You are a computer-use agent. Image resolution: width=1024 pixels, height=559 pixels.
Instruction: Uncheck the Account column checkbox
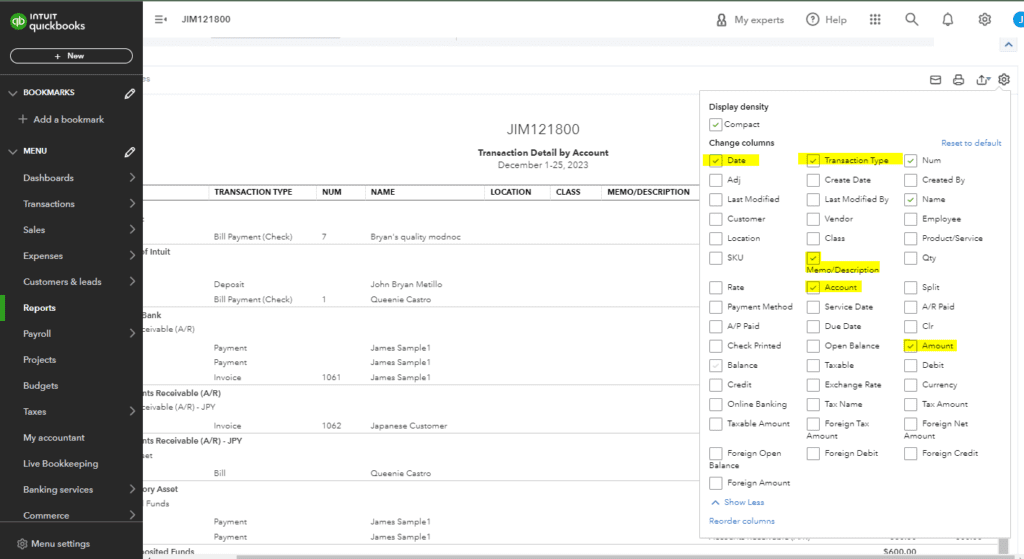pyautogui.click(x=813, y=287)
